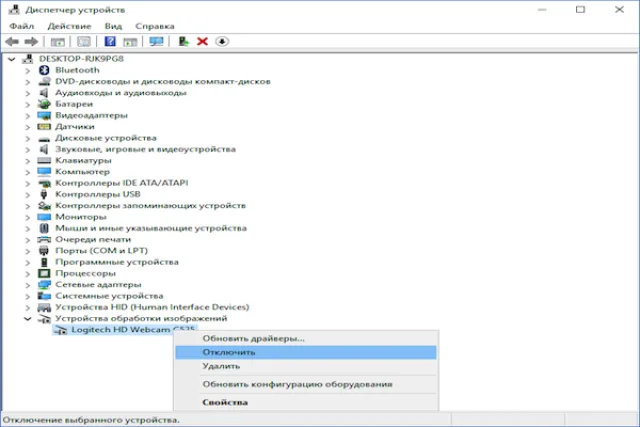
Task: Click the blue Help question-mark toolbar icon
Action: tap(110, 41)
